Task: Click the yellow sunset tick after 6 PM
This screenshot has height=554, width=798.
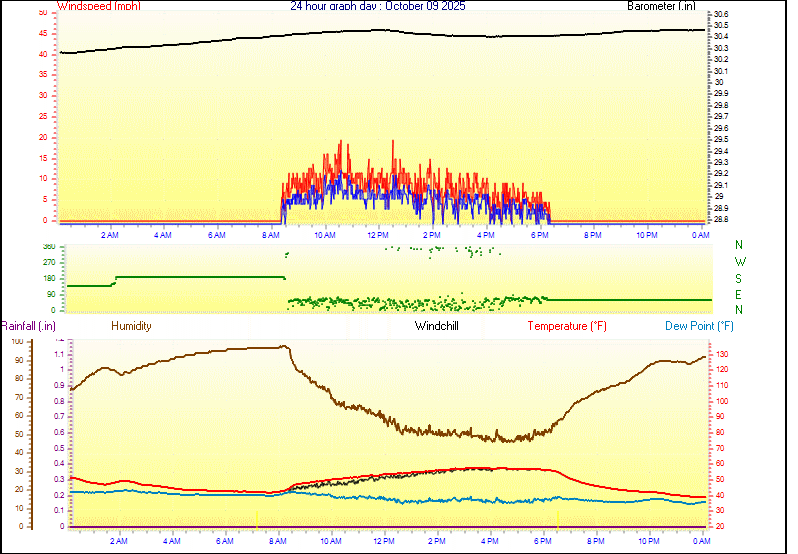Action: (557, 523)
